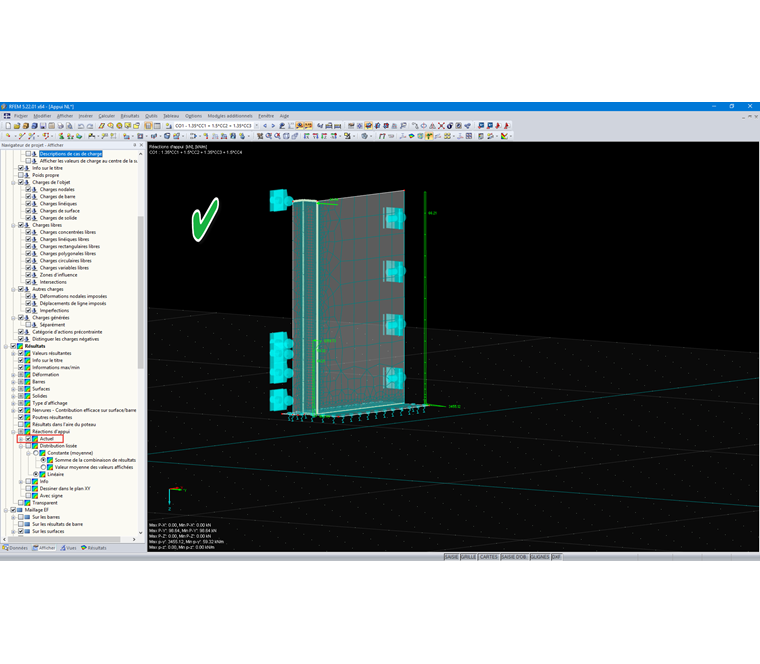Select Valeur moyenne des valeurs affichées radio
Viewport: 760px width, 664px height.
[x=43, y=467]
